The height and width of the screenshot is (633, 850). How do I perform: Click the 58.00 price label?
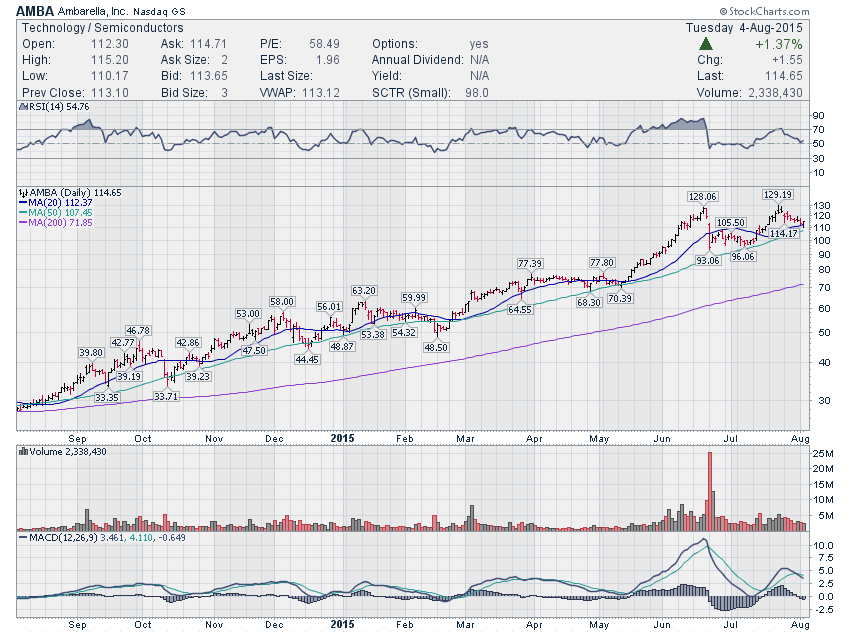tap(282, 302)
